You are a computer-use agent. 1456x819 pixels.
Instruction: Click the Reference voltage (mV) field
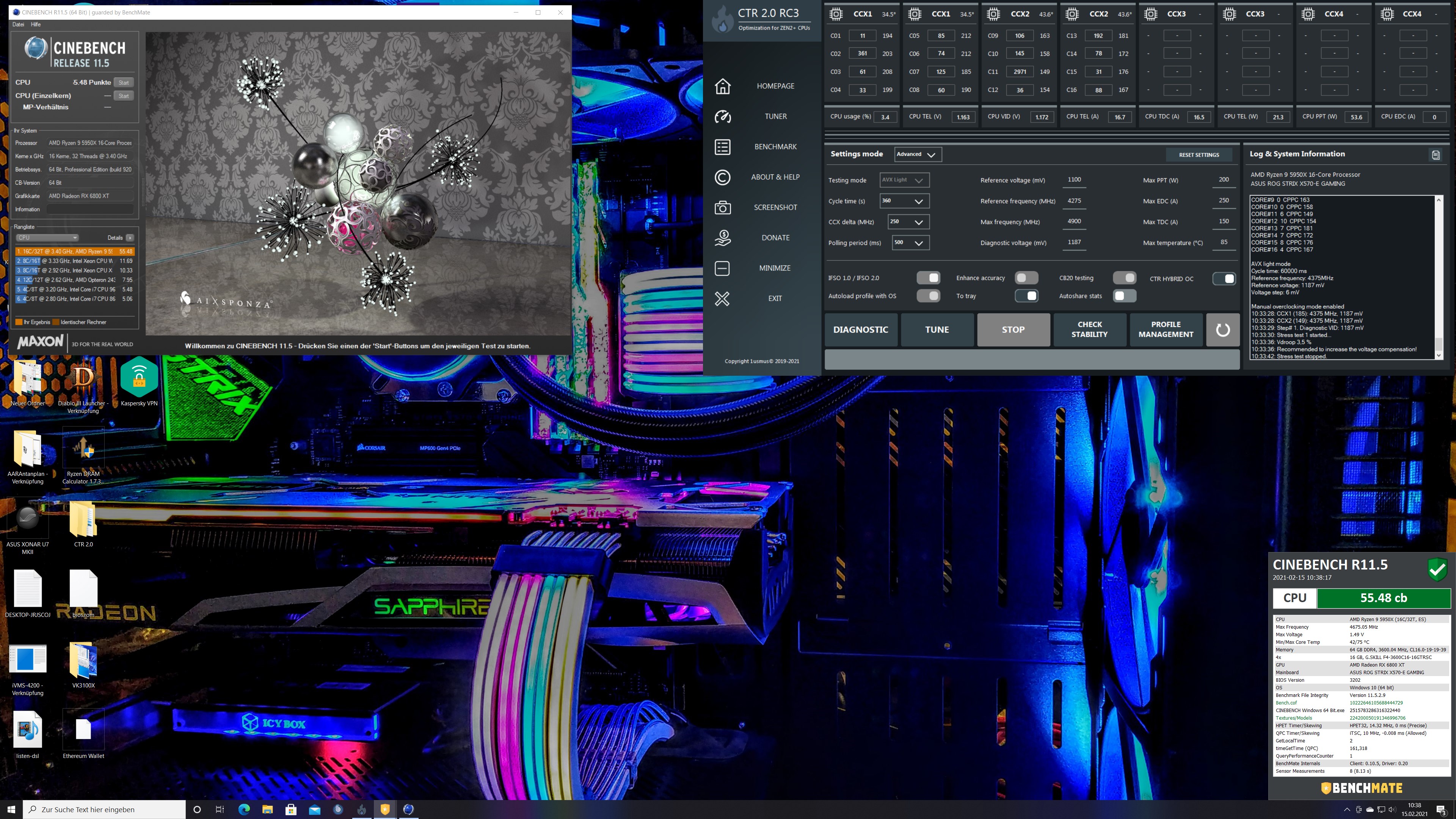pyautogui.click(x=1075, y=180)
